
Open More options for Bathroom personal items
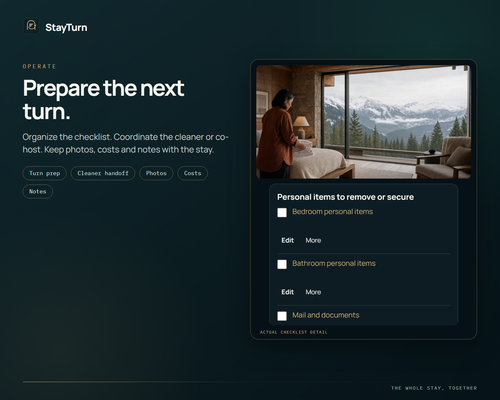pos(313,292)
